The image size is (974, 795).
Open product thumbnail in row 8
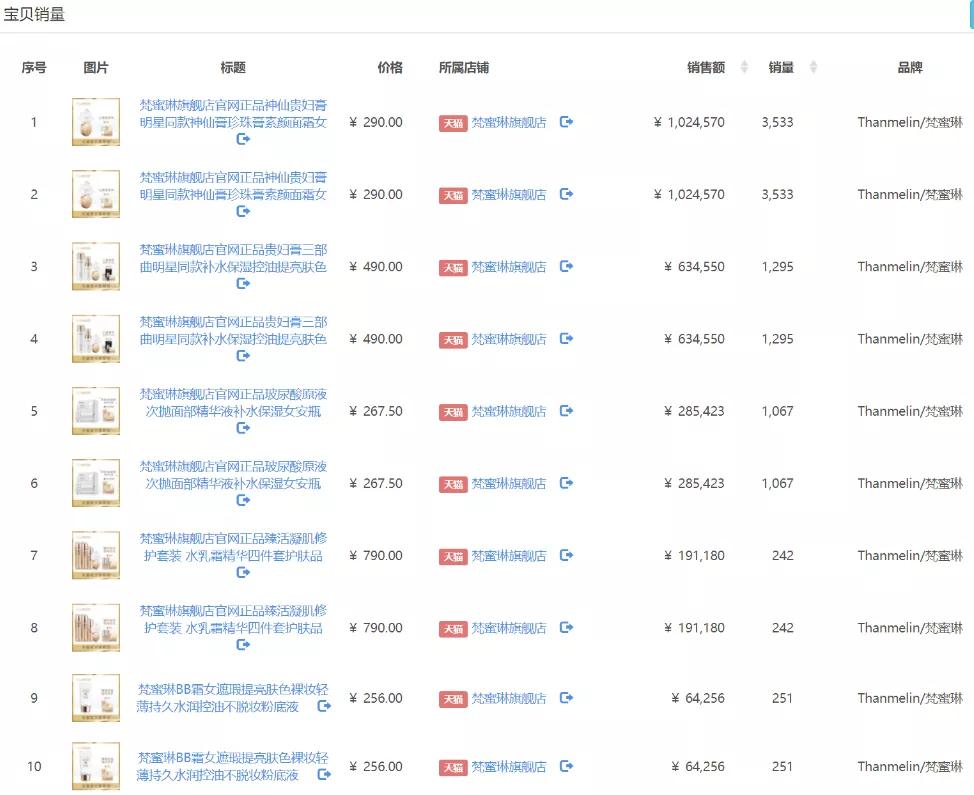(96, 627)
